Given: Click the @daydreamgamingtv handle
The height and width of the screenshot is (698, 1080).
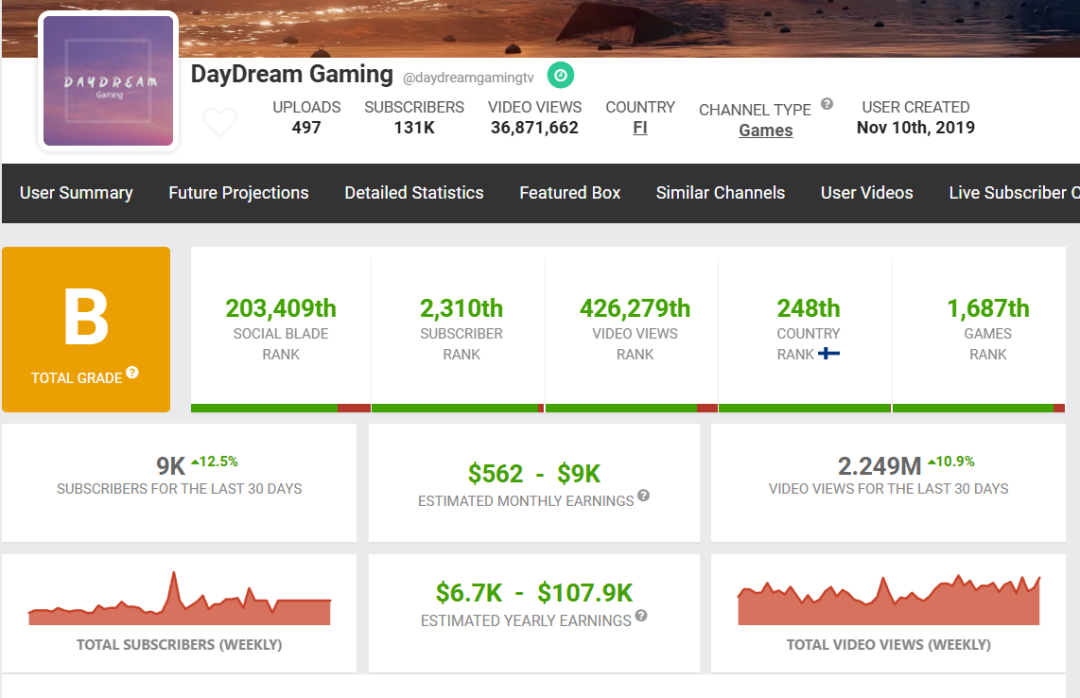Looking at the screenshot, I should coord(468,78).
